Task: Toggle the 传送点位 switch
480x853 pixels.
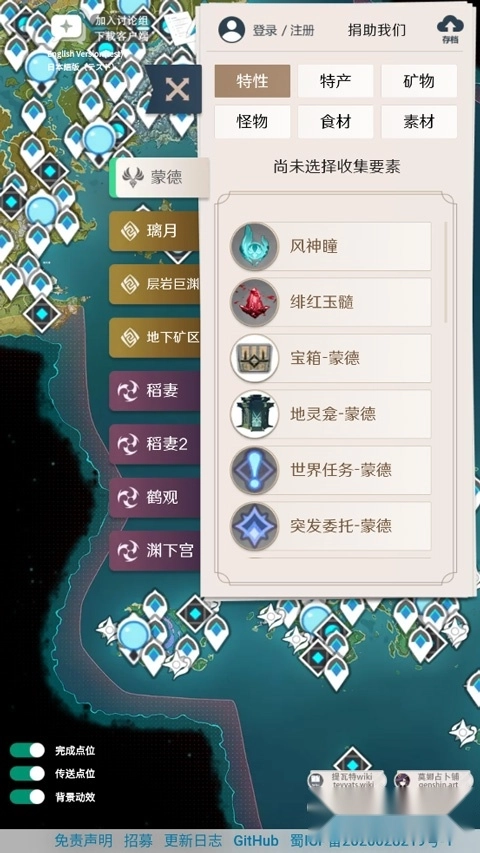Action: [x=27, y=774]
